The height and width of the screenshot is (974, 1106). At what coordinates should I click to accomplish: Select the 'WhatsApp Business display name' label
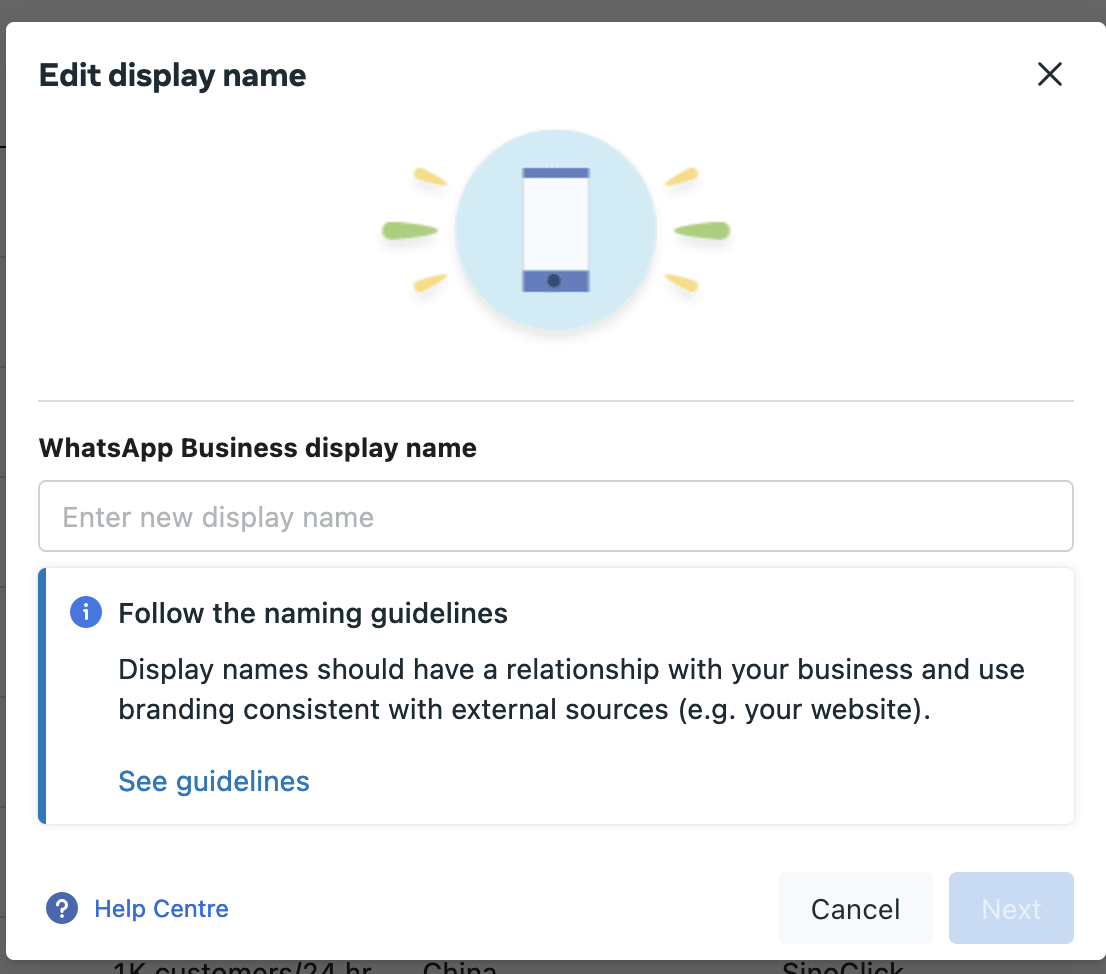(257, 448)
